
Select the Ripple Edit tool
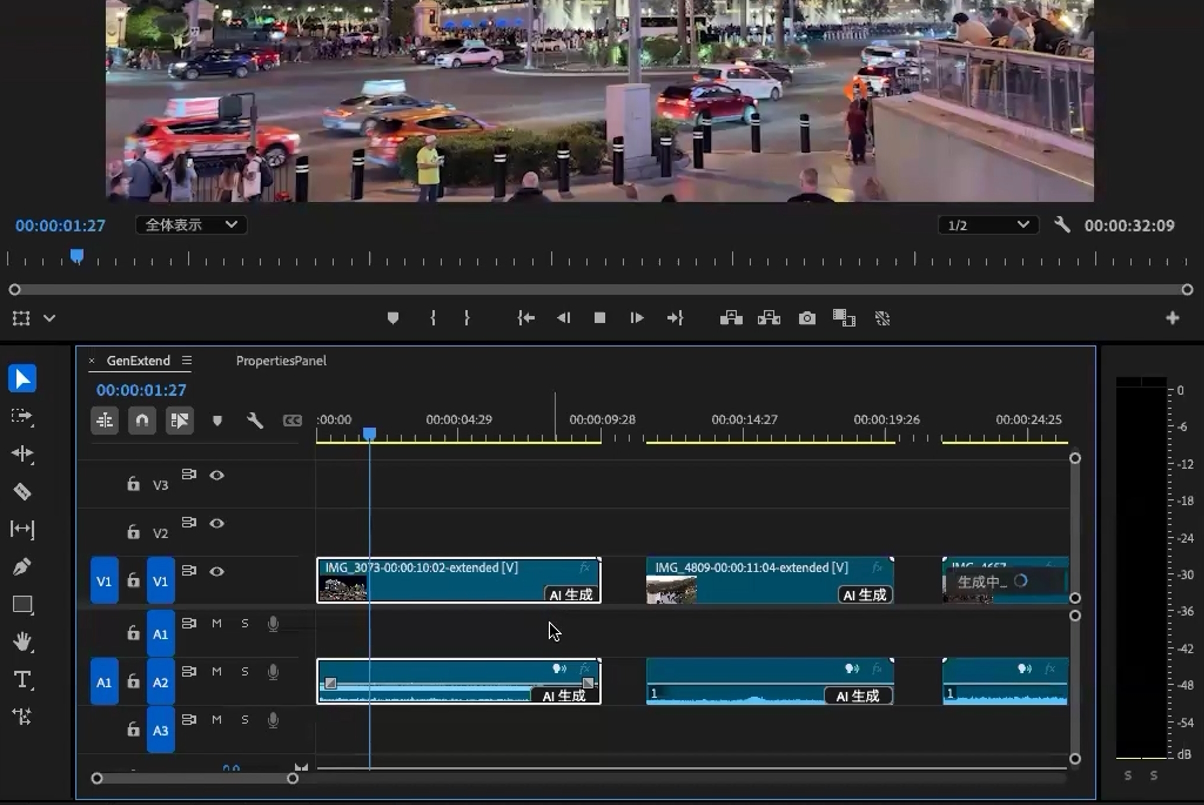tap(22, 453)
